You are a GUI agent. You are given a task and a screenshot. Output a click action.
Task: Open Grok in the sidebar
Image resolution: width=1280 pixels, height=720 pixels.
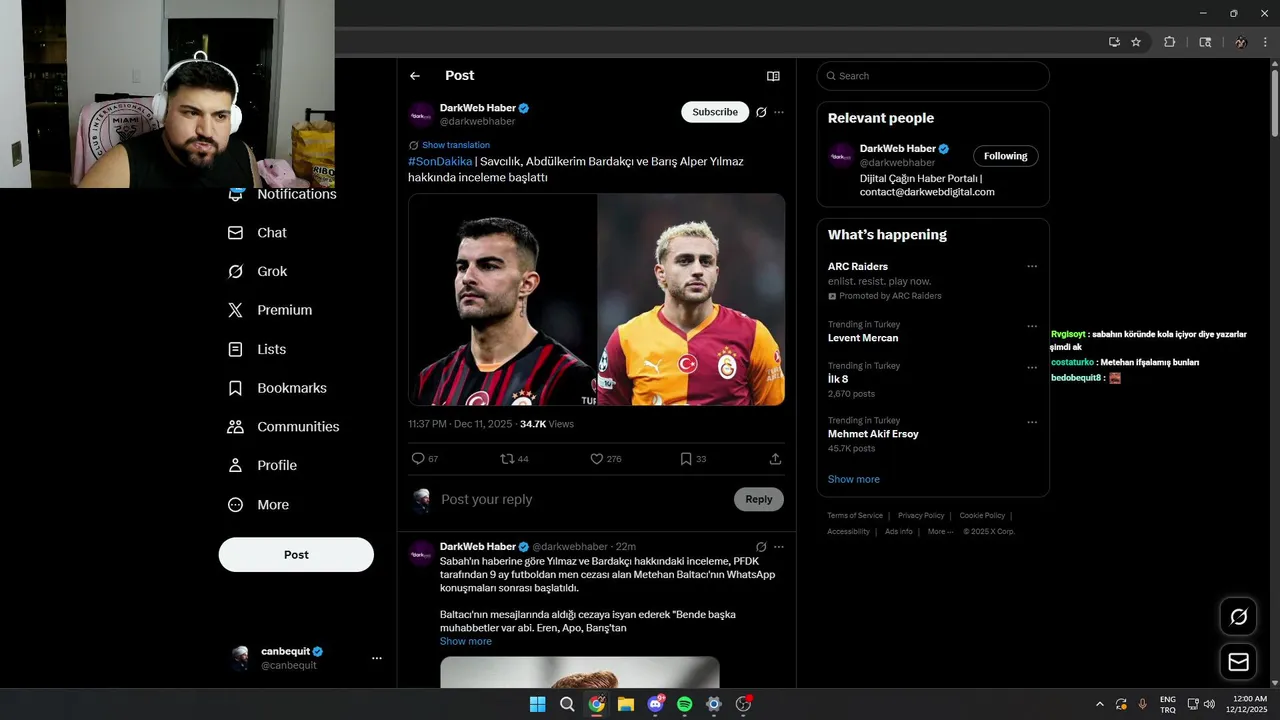pos(257,272)
